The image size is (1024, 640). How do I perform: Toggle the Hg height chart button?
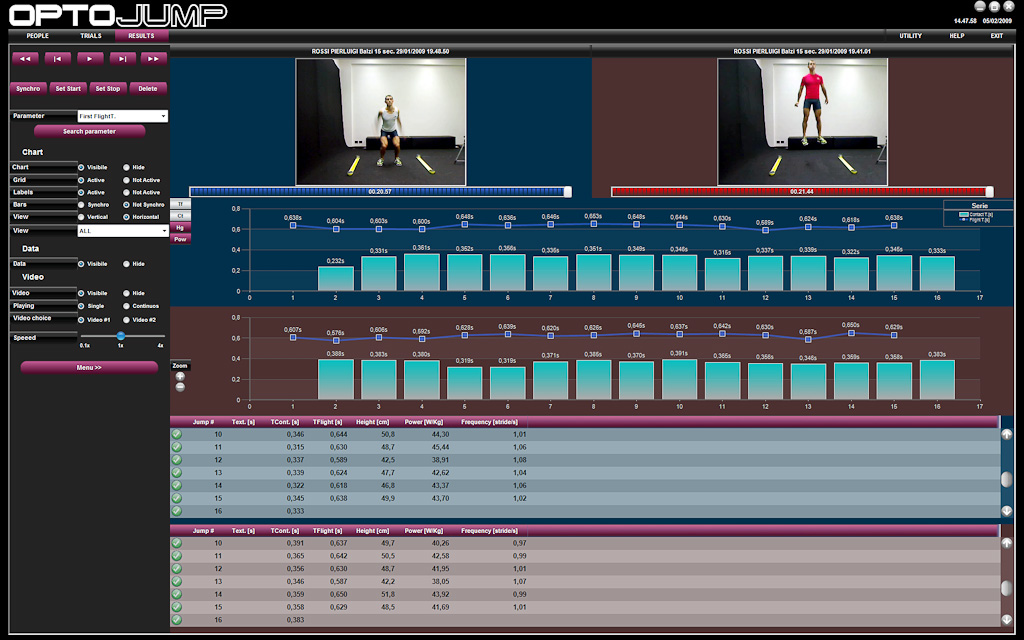[180, 227]
